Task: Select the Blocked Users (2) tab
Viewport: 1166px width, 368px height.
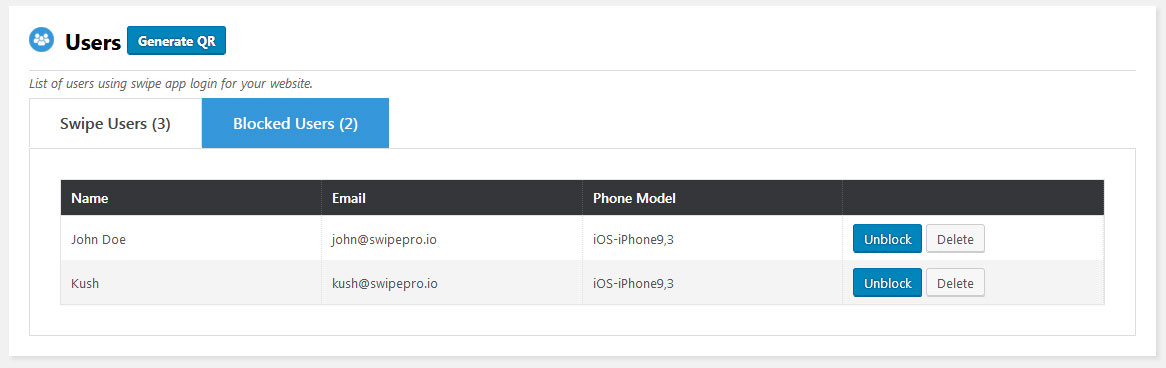Action: [295, 123]
